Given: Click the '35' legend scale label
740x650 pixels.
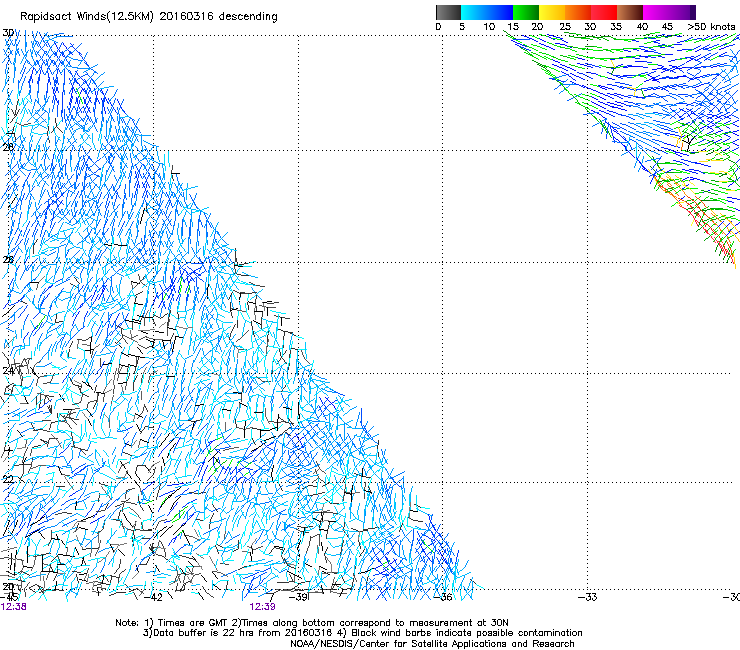Looking at the screenshot, I should point(616,27).
